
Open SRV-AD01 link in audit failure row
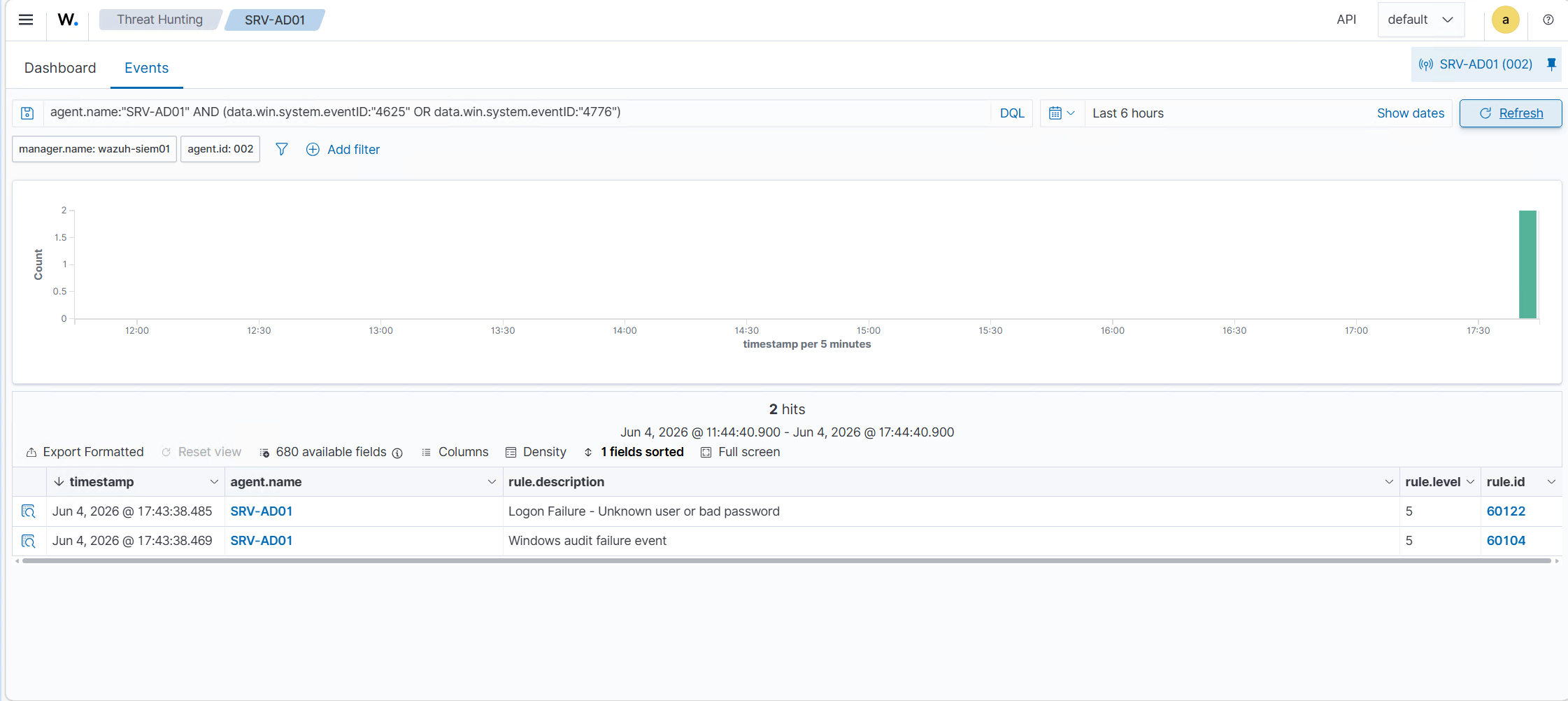coord(262,541)
